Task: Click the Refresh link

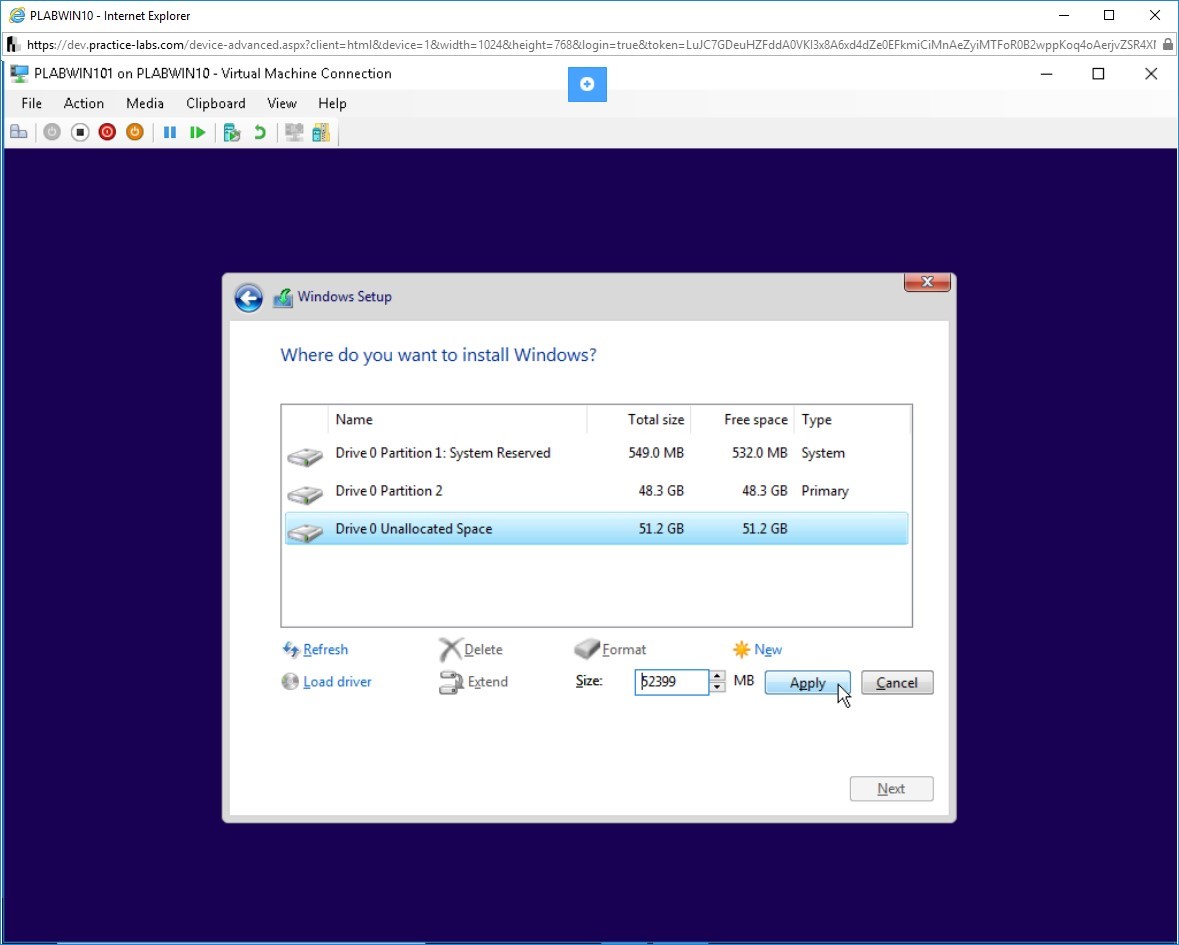Action: click(326, 650)
